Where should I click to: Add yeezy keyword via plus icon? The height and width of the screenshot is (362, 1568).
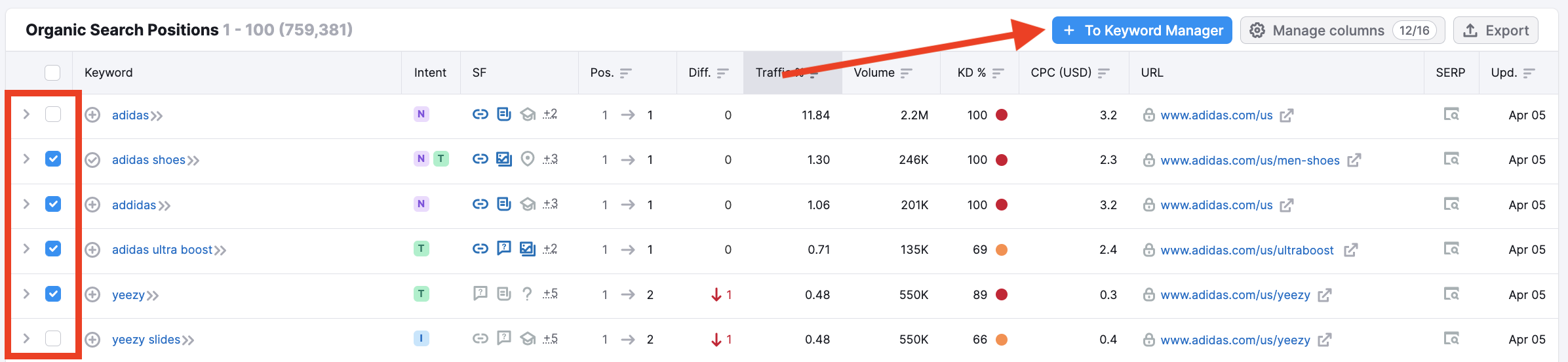pyautogui.click(x=92, y=294)
